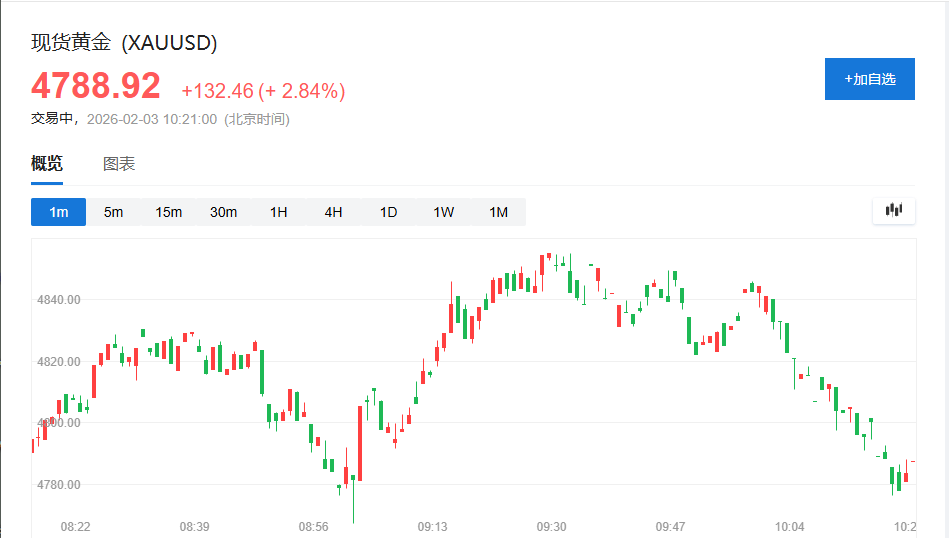Image resolution: width=949 pixels, height=538 pixels.
Task: Click the 09:30 time axis marker
Action: (x=551, y=526)
